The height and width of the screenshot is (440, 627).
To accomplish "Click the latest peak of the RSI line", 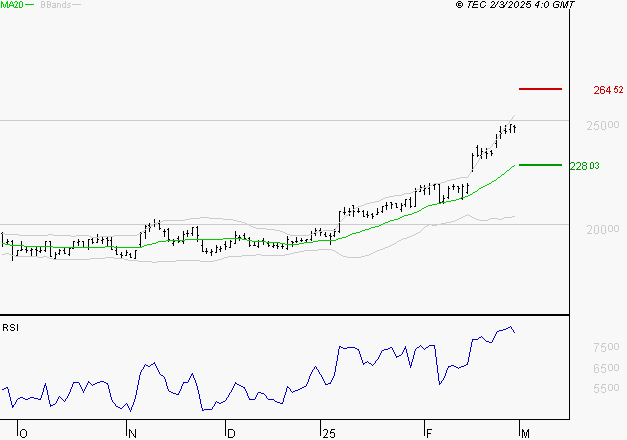I will [510, 327].
